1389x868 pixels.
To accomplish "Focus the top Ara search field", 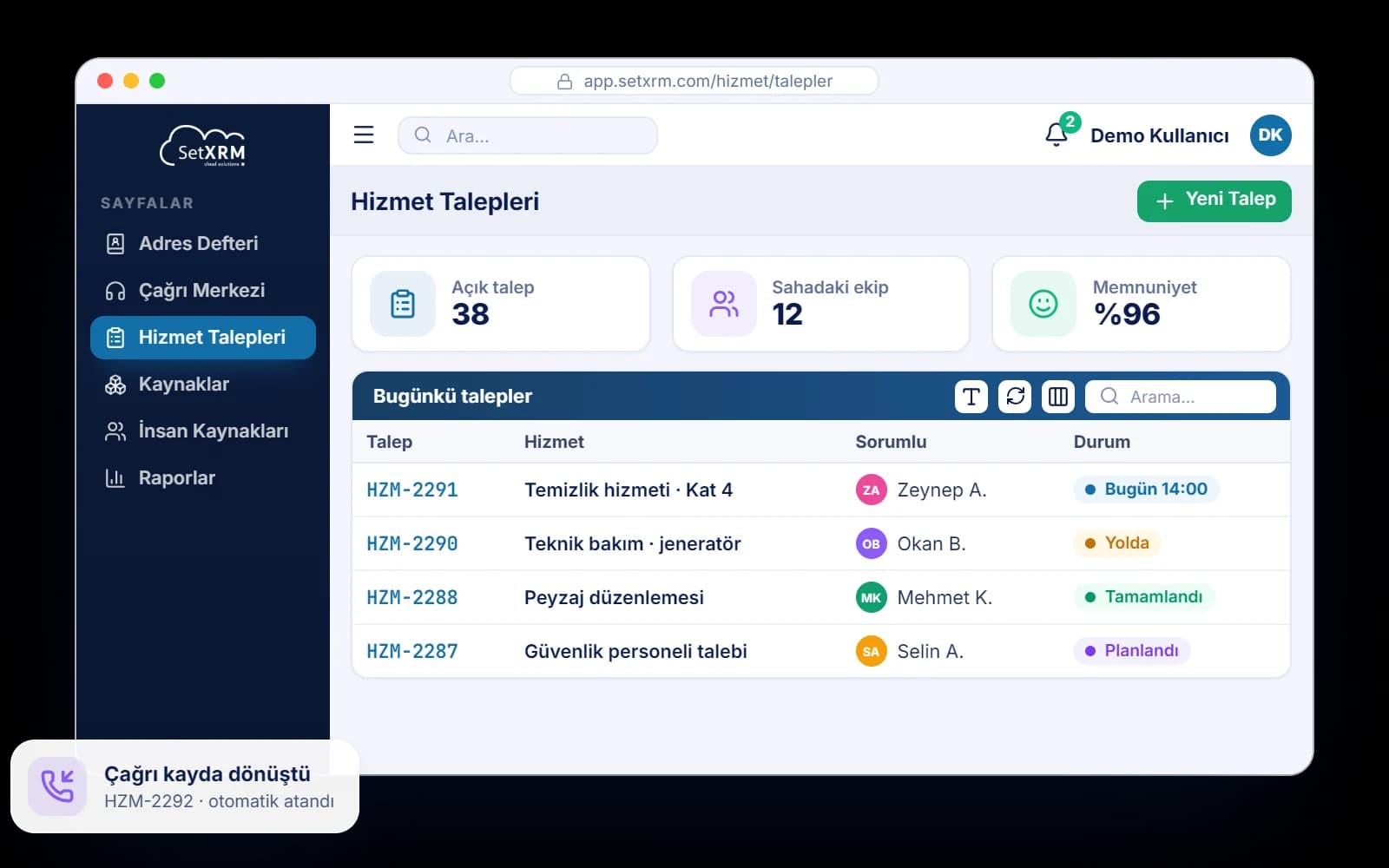I will [x=528, y=135].
